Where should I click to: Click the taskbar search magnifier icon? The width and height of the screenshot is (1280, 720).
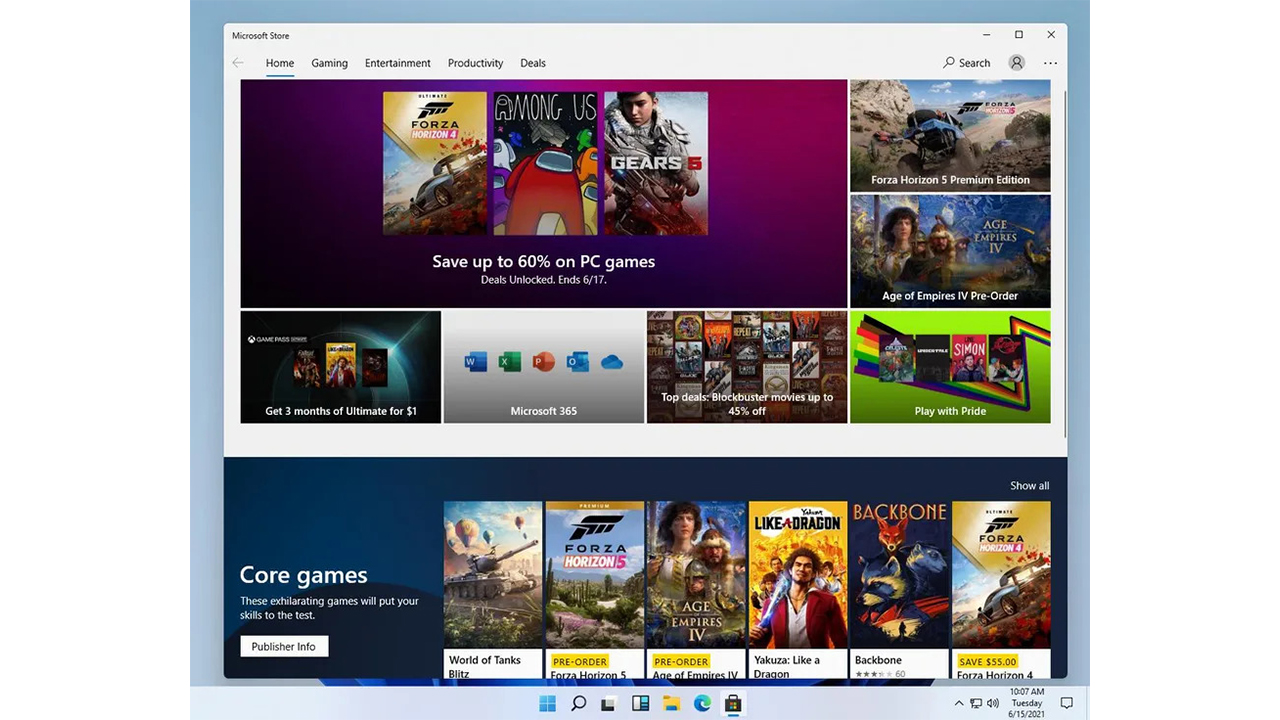(x=578, y=704)
